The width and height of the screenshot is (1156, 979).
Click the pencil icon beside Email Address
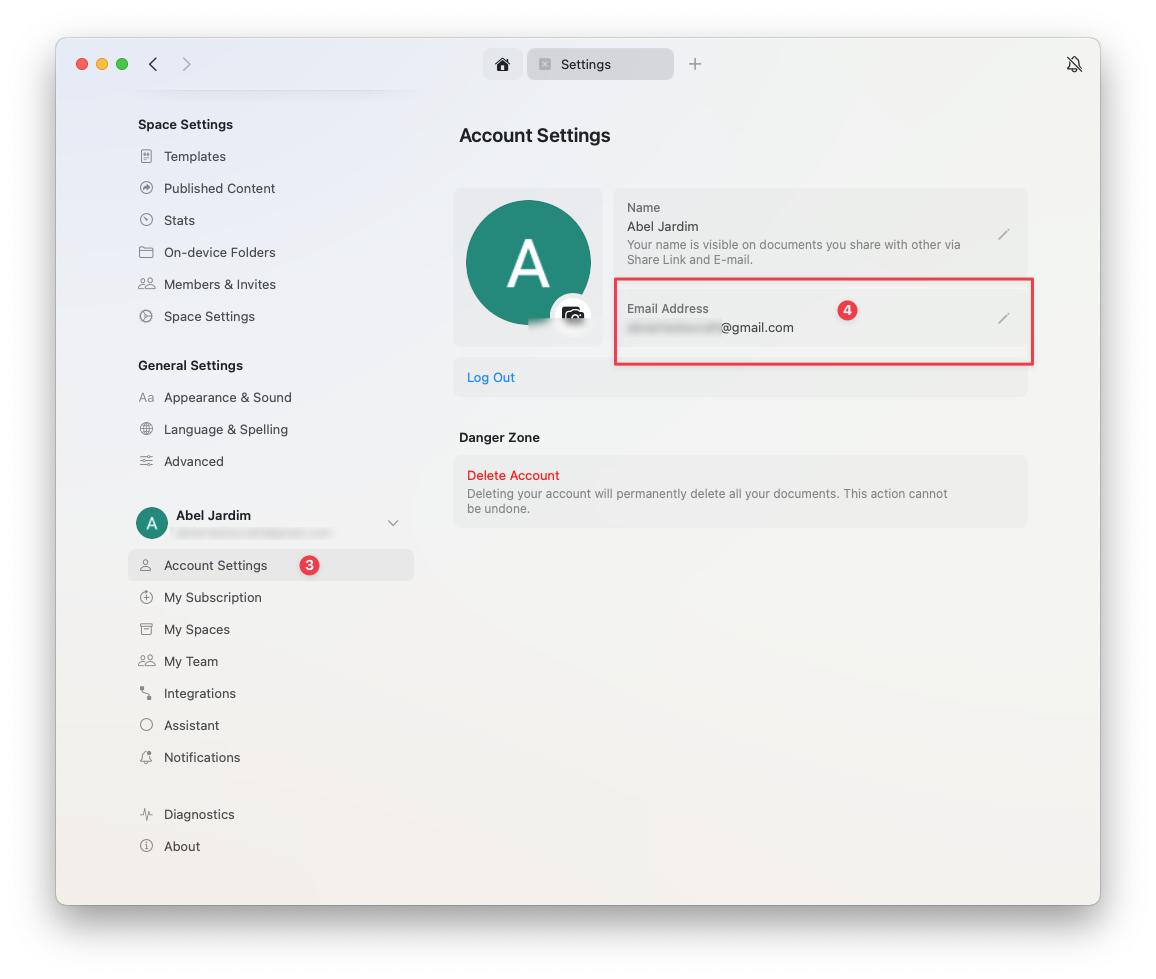(1003, 318)
